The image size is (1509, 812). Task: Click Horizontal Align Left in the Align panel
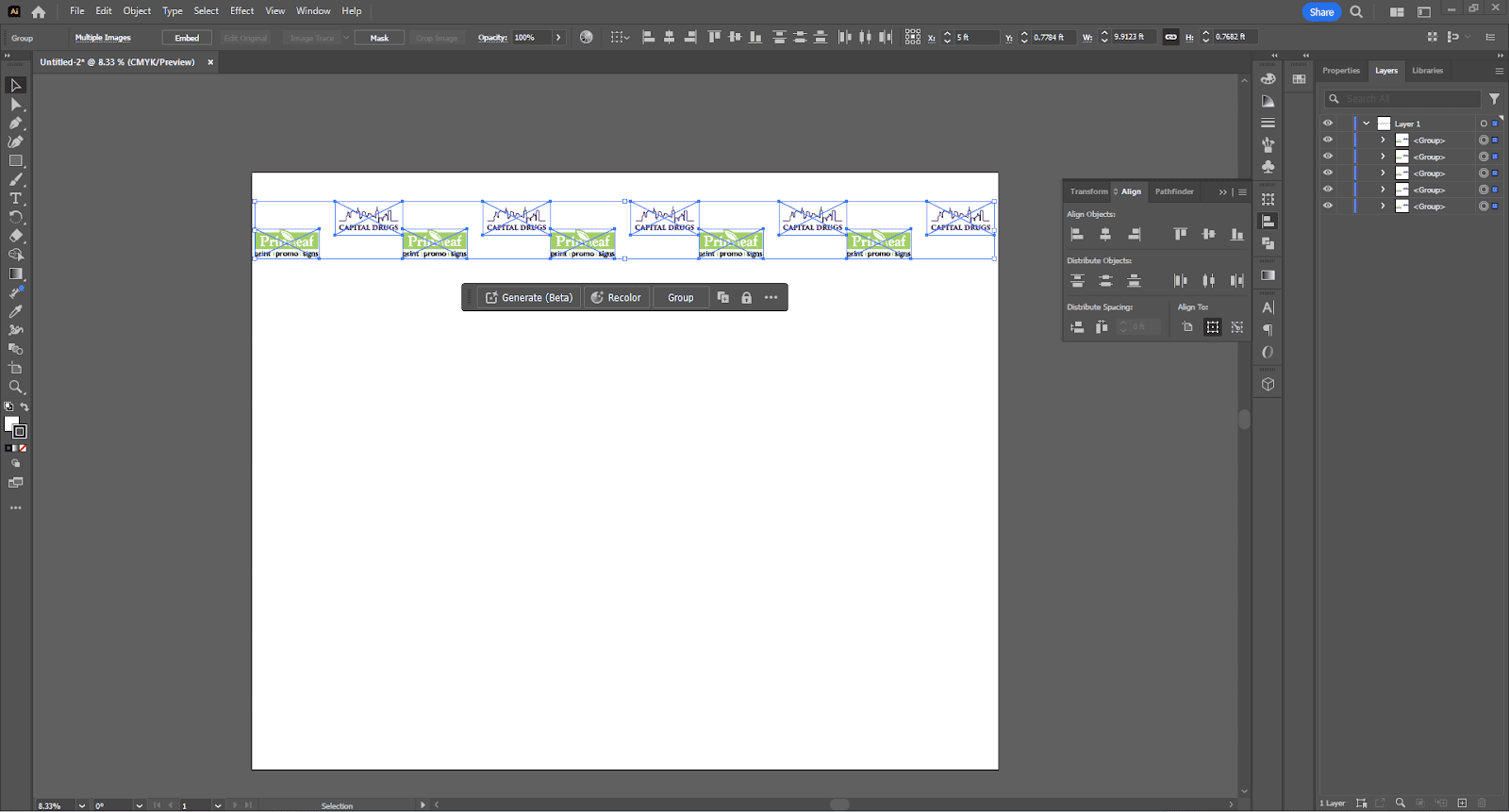(x=1077, y=234)
